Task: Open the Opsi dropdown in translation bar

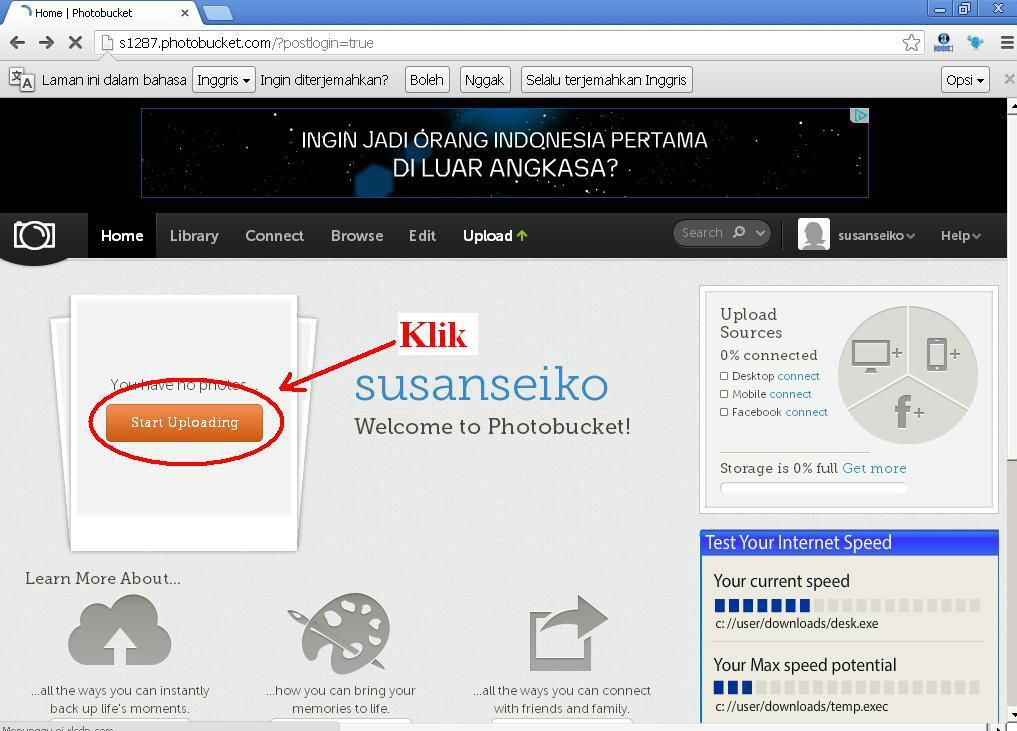Action: 963,79
